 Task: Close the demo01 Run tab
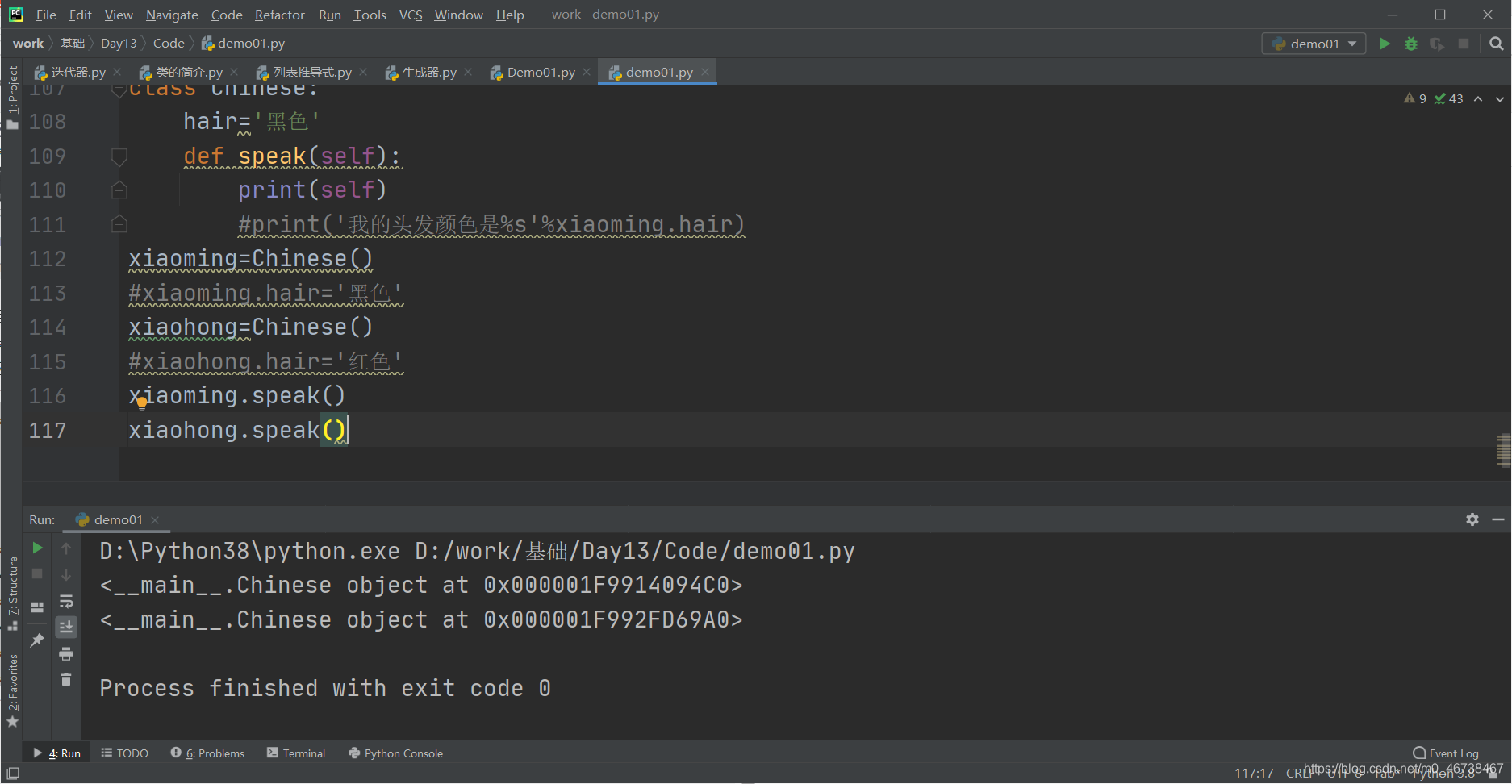click(x=155, y=520)
